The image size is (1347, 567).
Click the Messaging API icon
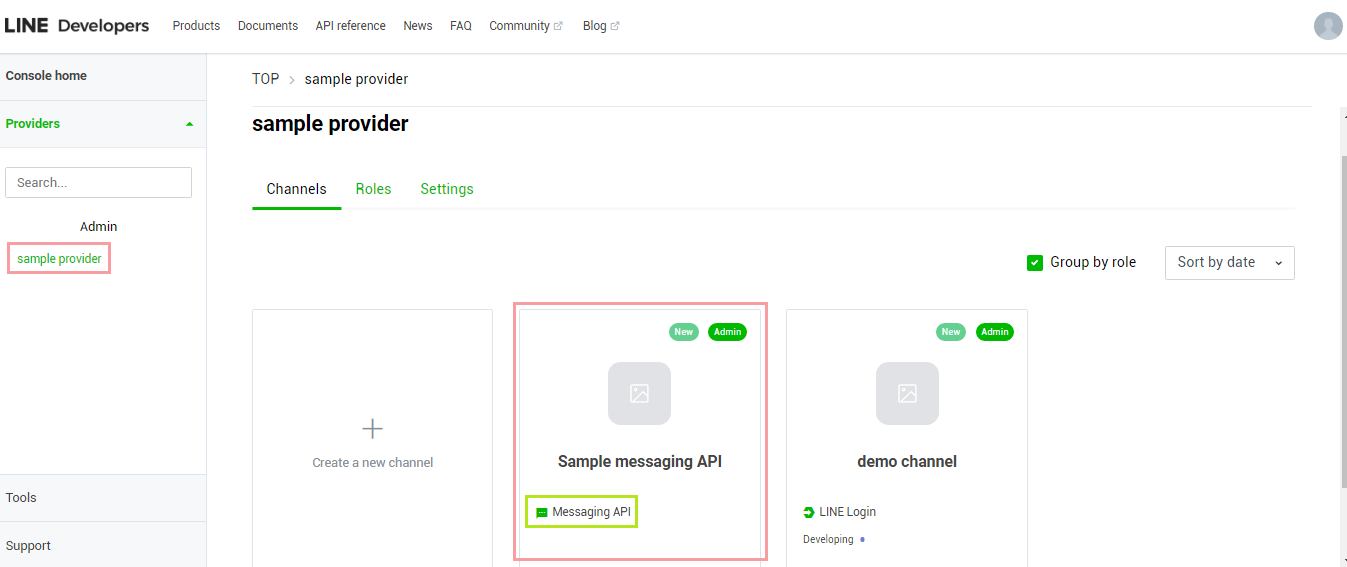click(x=542, y=512)
